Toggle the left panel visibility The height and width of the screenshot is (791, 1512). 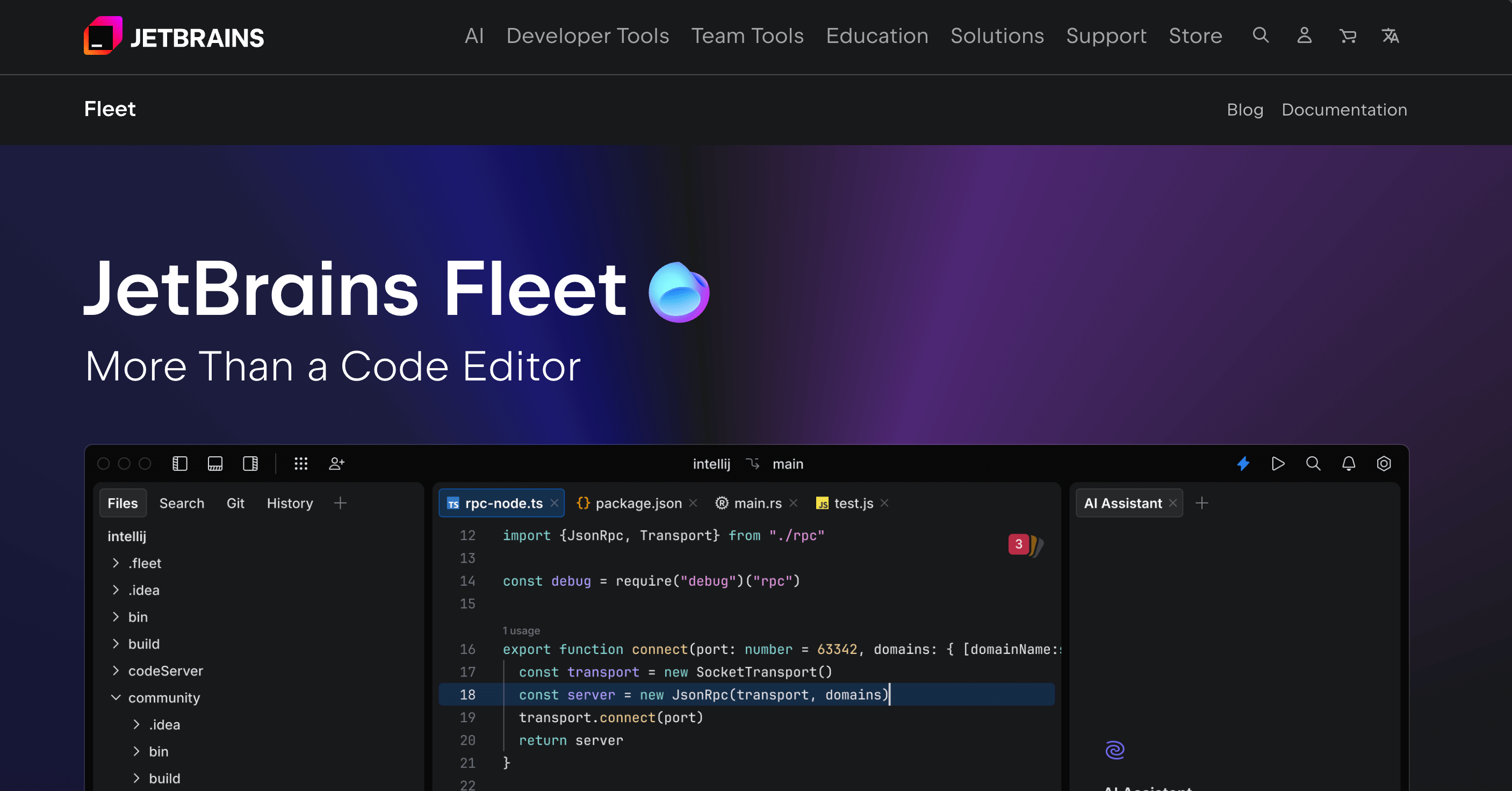coord(180,464)
